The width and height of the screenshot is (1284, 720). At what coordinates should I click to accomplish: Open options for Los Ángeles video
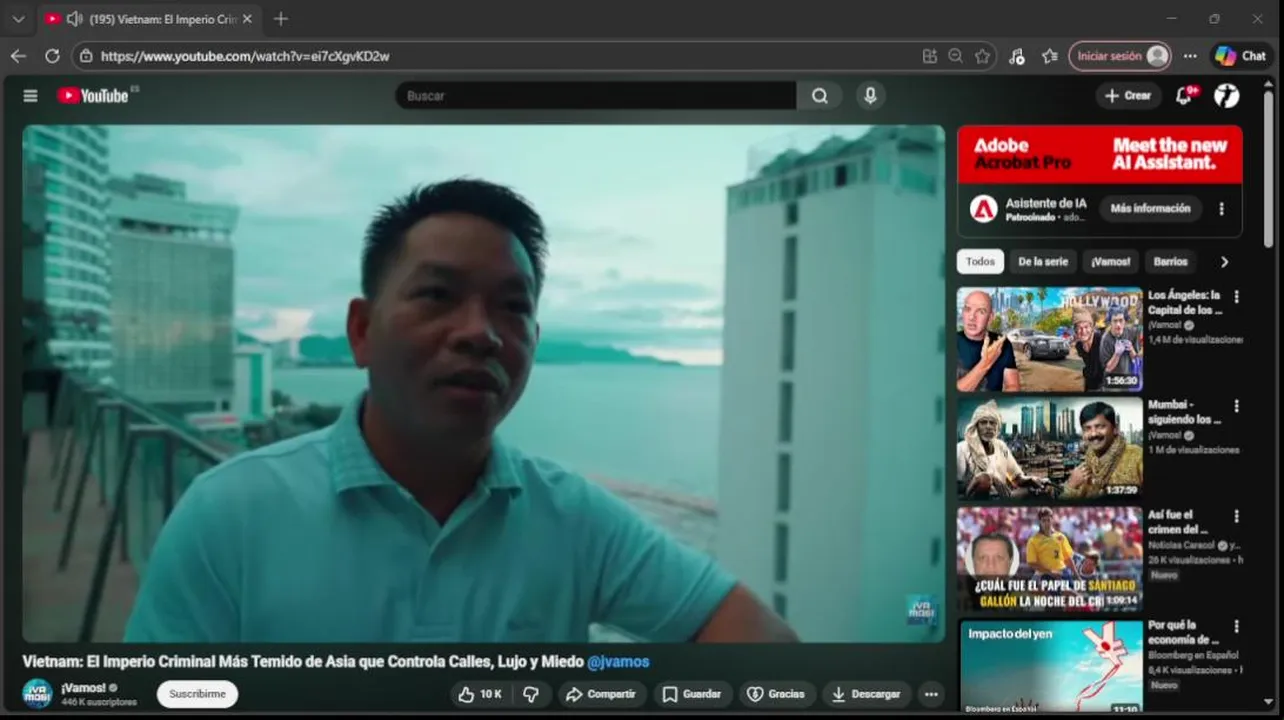[1237, 297]
